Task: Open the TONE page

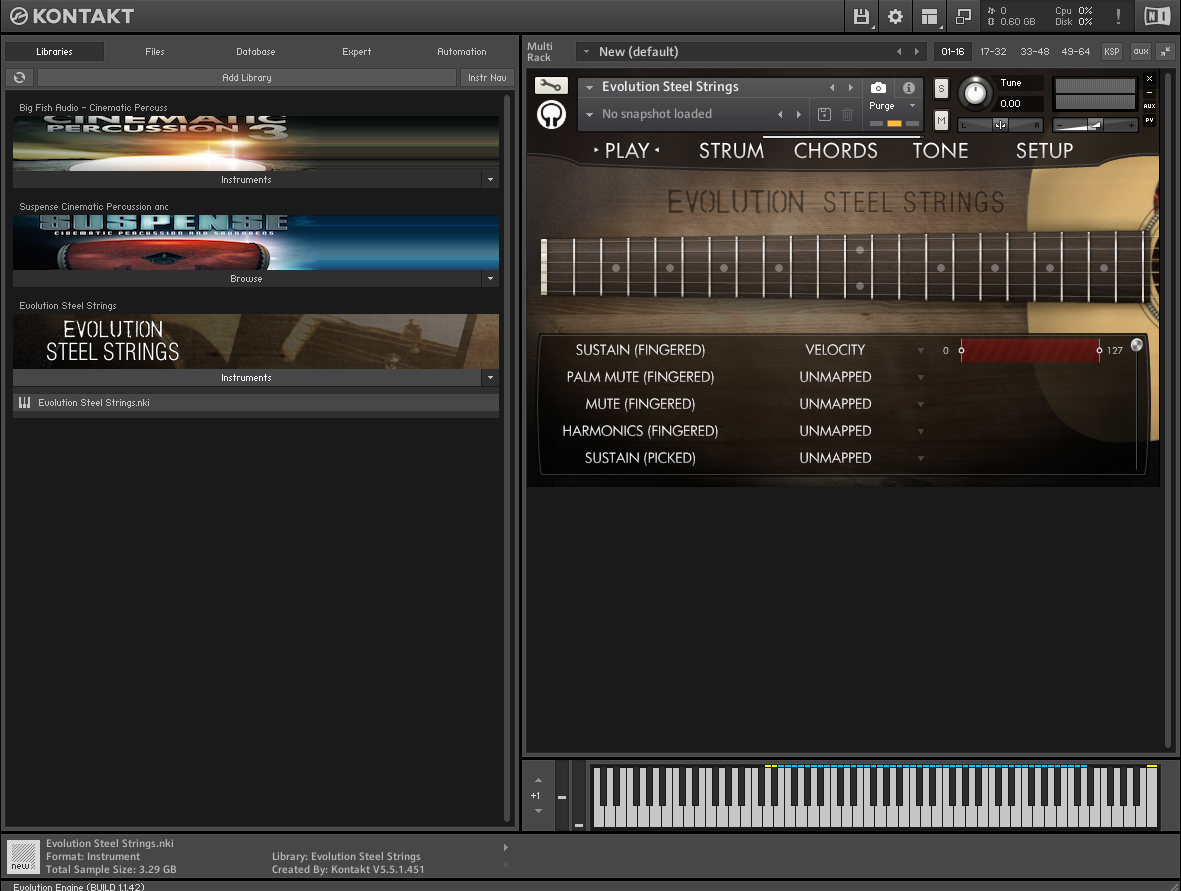Action: [x=940, y=151]
